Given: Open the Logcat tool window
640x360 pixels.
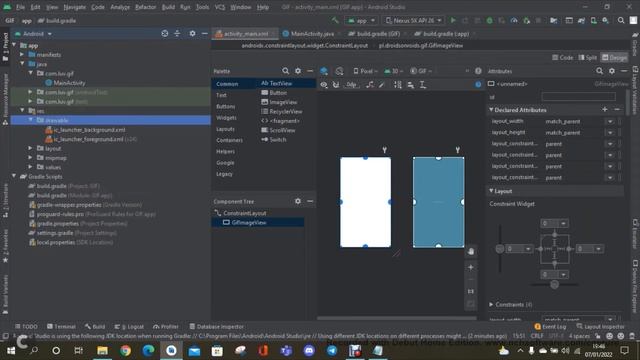Looking at the screenshot, I should click(x=129, y=327).
